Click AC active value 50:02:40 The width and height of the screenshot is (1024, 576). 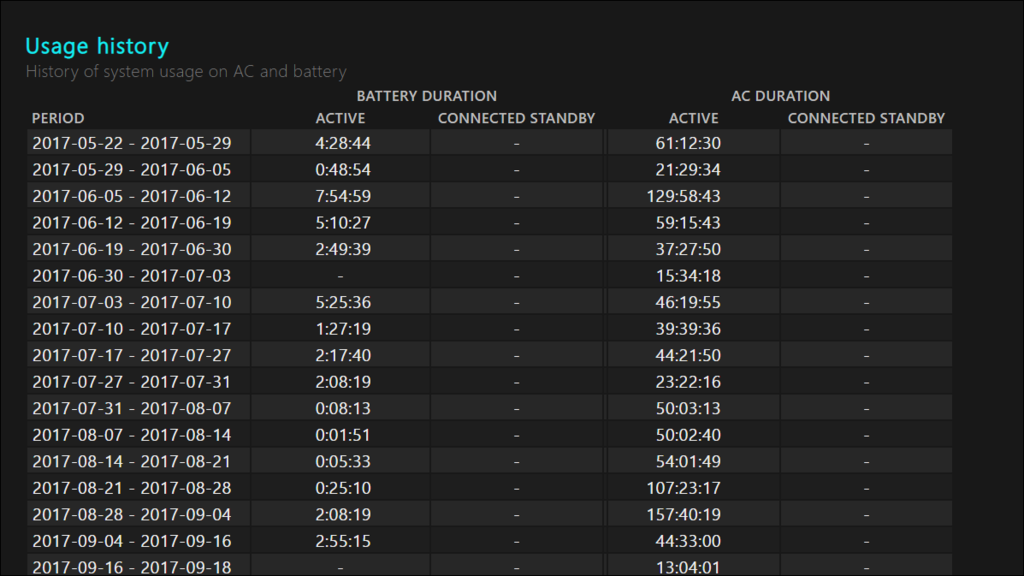tap(688, 435)
